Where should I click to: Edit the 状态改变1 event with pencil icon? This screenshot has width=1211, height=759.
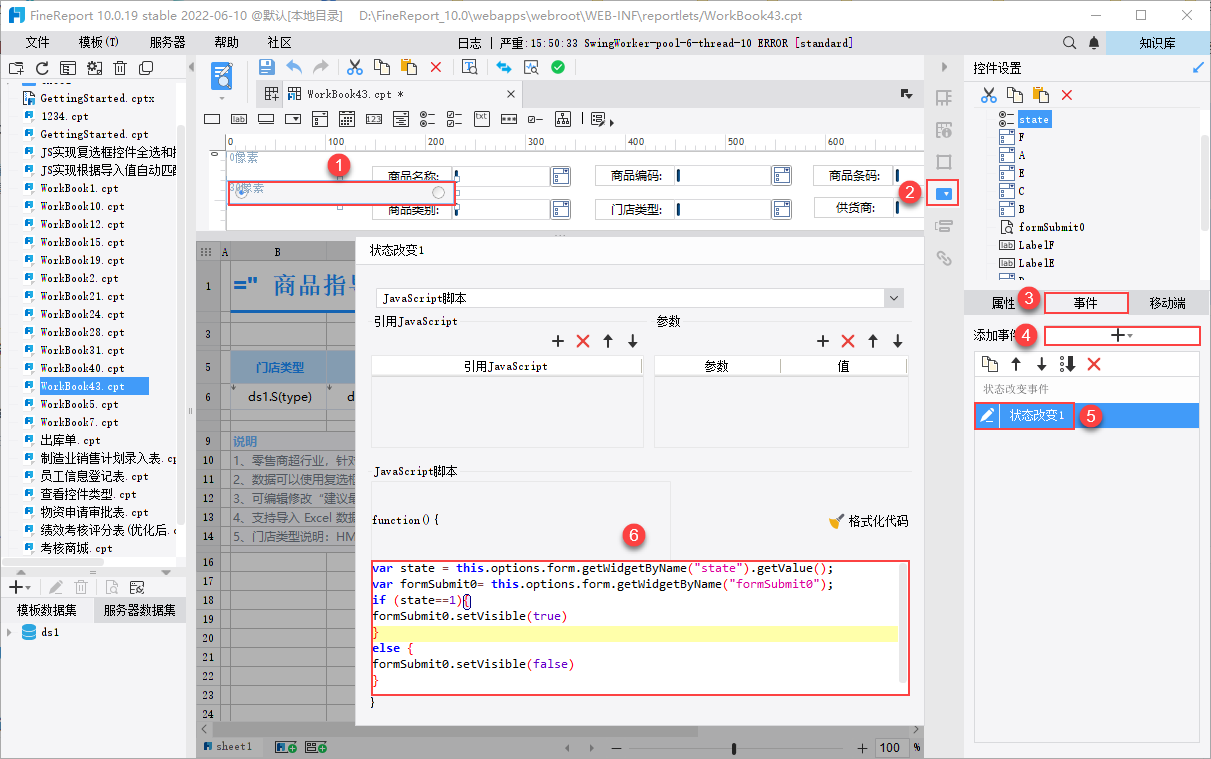[x=986, y=415]
